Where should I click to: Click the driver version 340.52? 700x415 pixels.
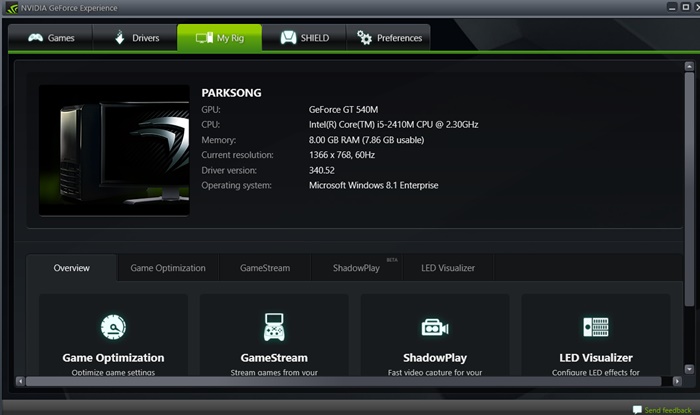point(321,170)
